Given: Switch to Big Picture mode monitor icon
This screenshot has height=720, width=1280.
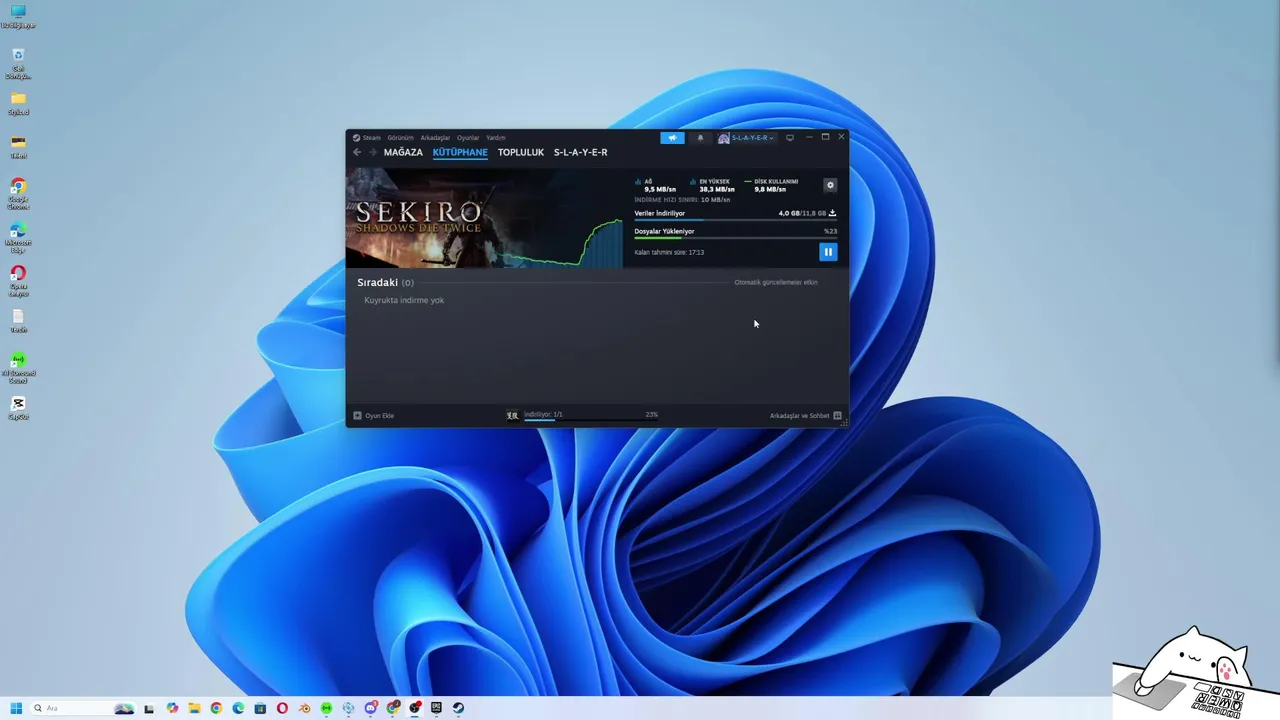Looking at the screenshot, I should [790, 138].
